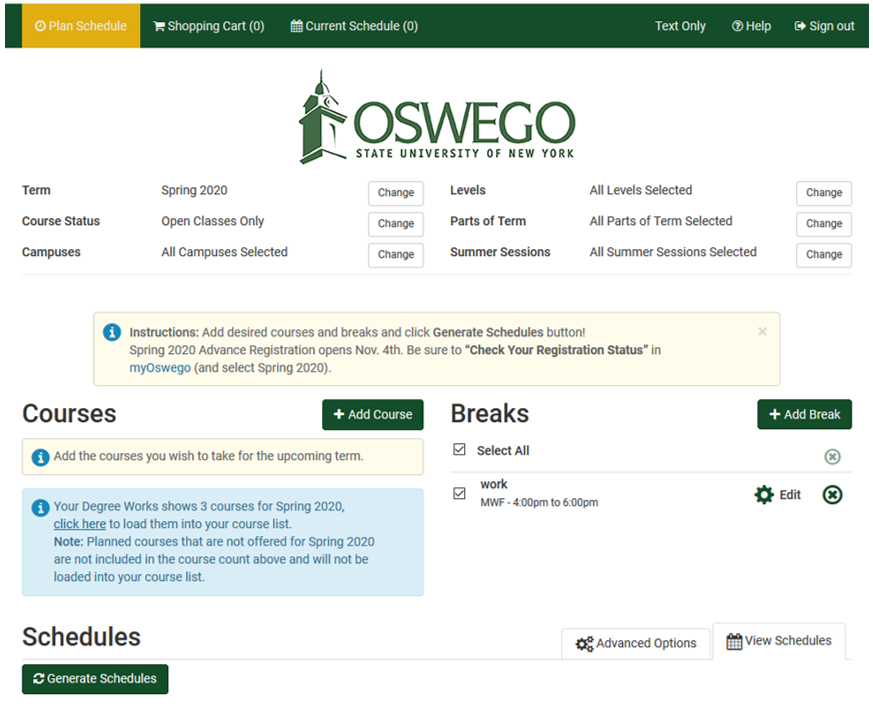Viewport: 873px width, 713px height.
Task: Remove all selected breaks icon
Action: click(x=832, y=457)
